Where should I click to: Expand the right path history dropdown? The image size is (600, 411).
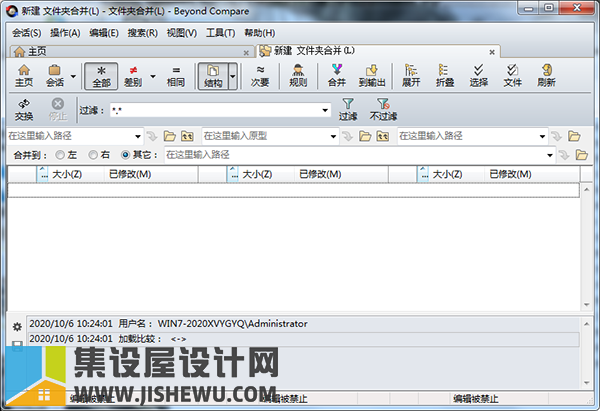point(542,136)
